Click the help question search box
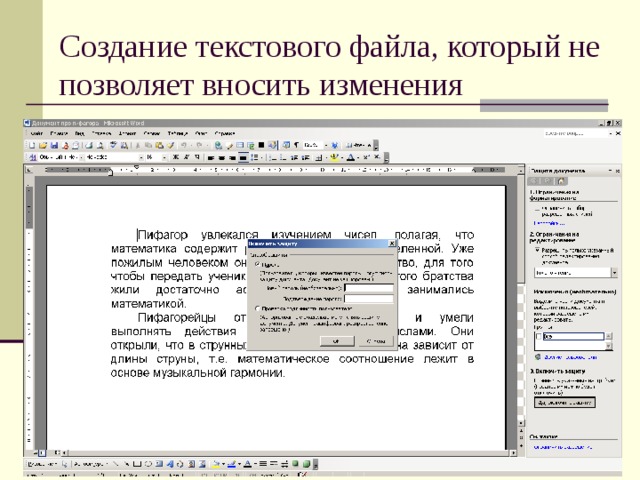The width and height of the screenshot is (640, 480). pos(577,133)
